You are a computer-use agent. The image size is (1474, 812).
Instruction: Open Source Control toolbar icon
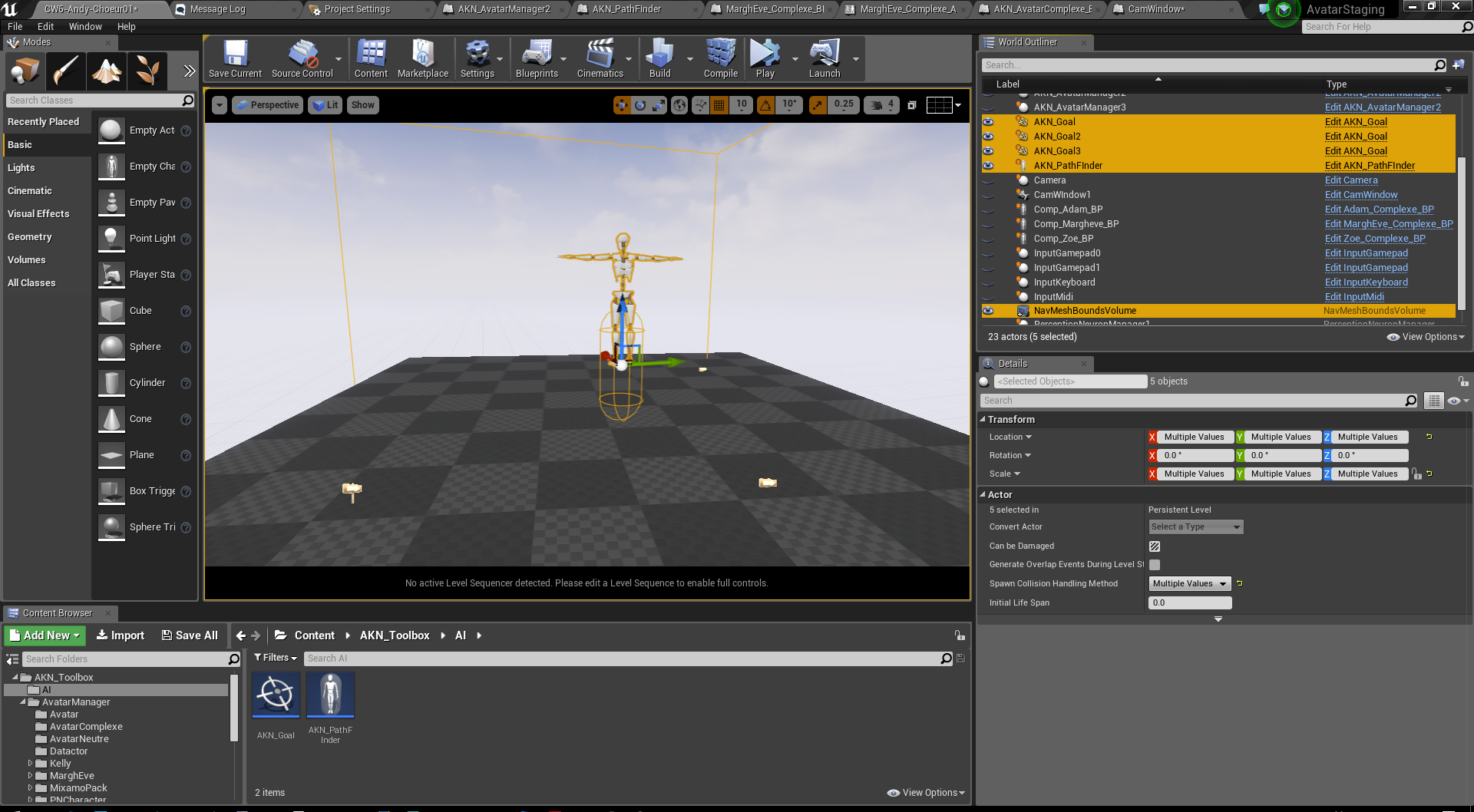[302, 59]
